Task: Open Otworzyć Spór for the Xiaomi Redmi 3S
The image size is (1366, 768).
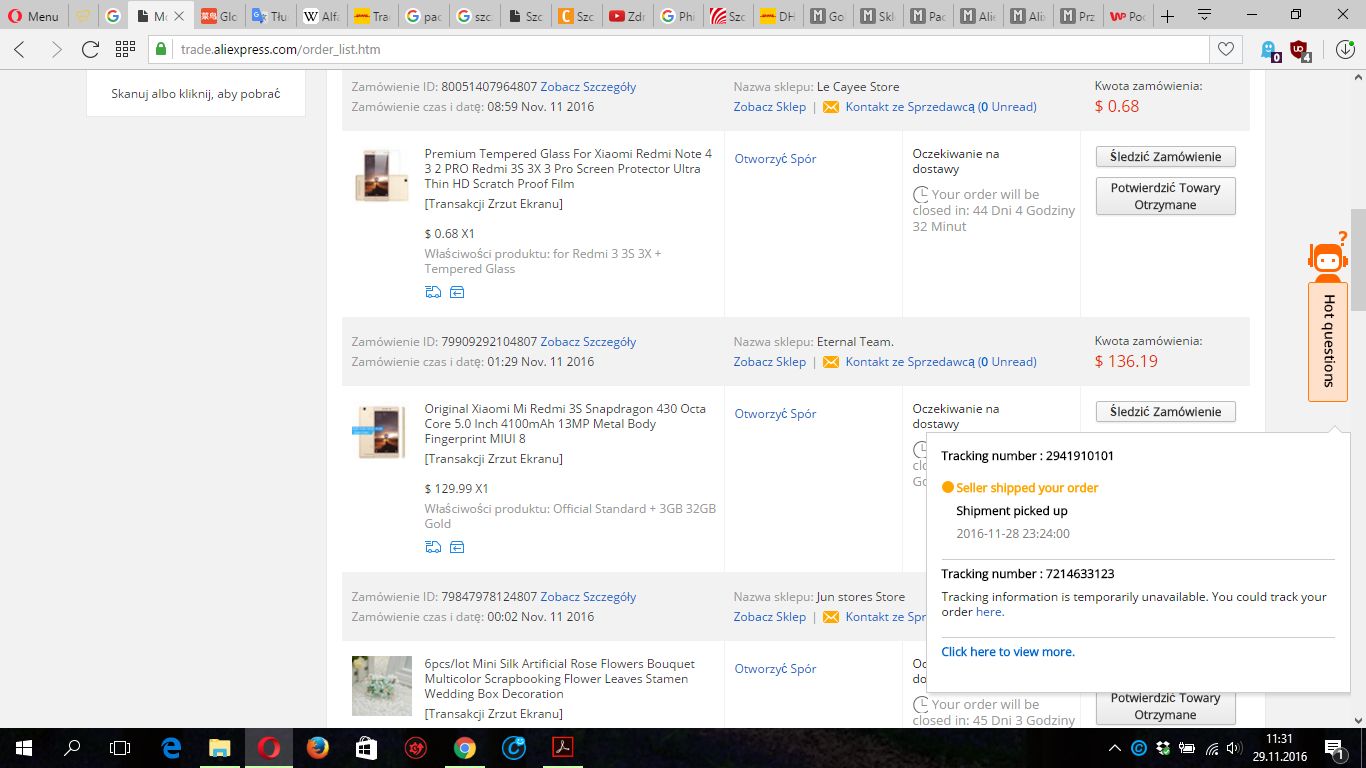Action: (x=775, y=414)
